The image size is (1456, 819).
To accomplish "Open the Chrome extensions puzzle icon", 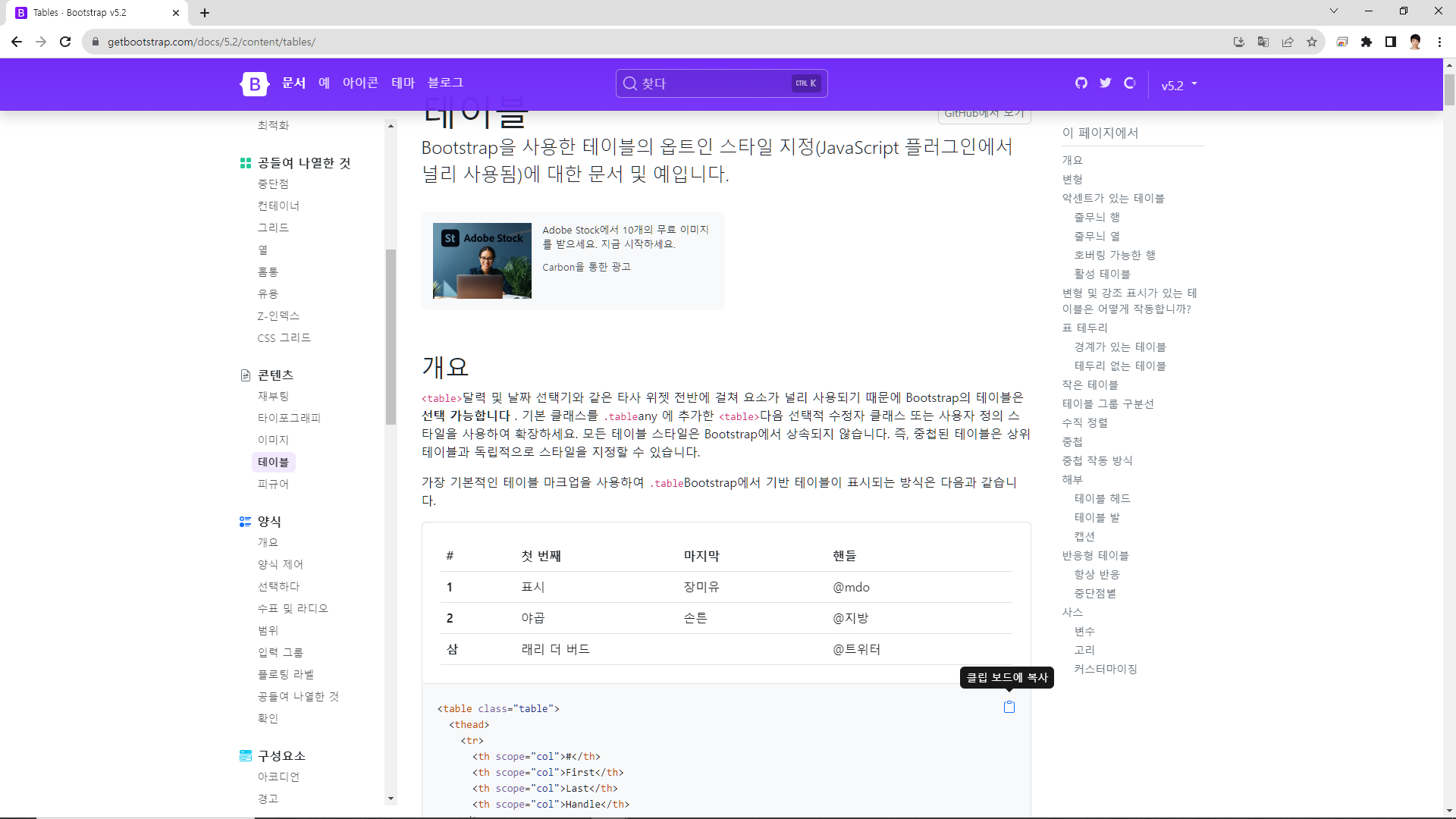I will (1367, 42).
